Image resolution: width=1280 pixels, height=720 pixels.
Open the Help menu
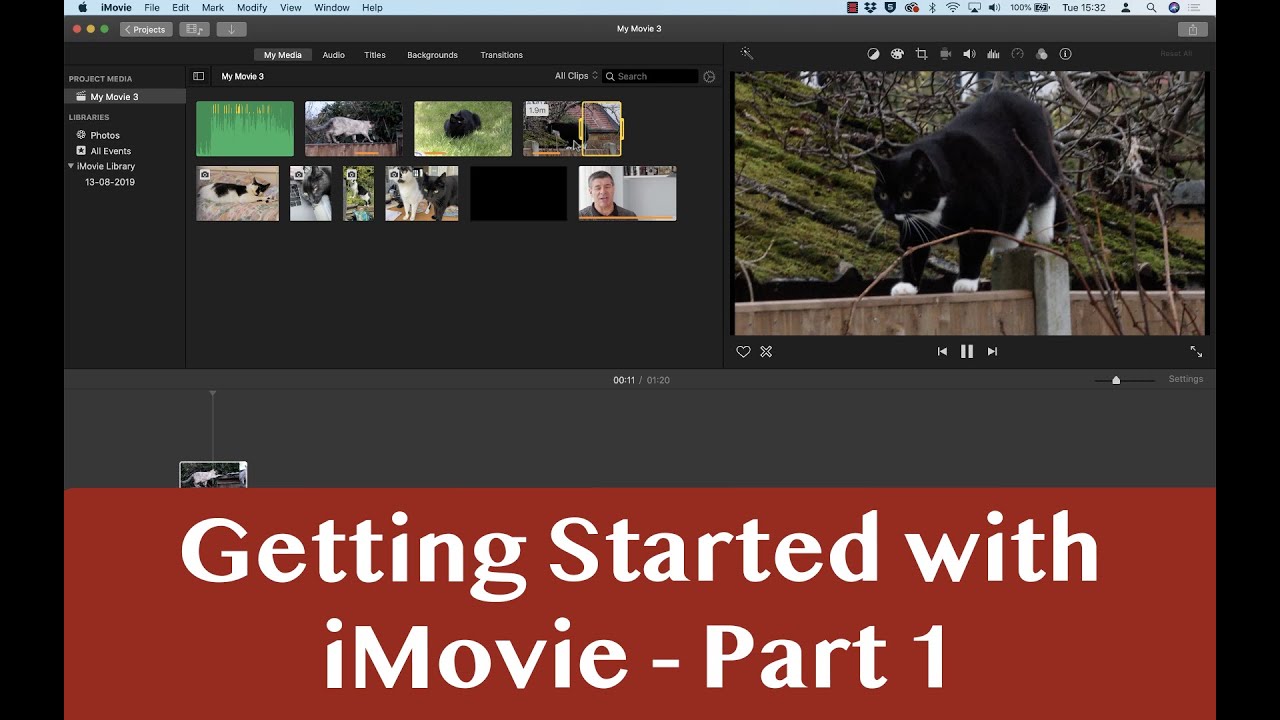pyautogui.click(x=372, y=7)
